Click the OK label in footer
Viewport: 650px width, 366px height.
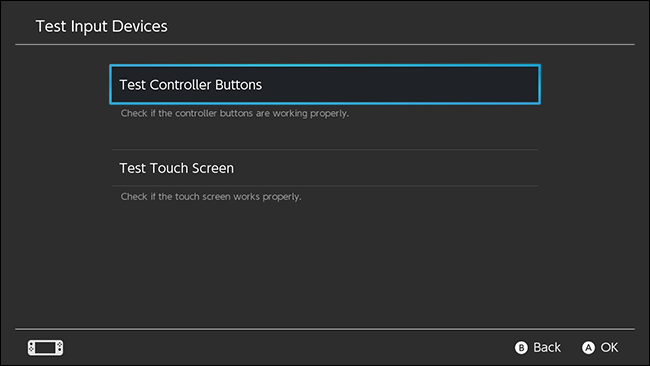[609, 347]
